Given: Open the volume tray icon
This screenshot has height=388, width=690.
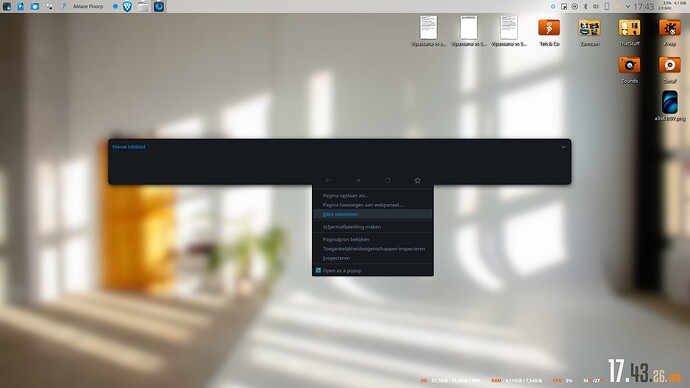Looking at the screenshot, I should [596, 7].
